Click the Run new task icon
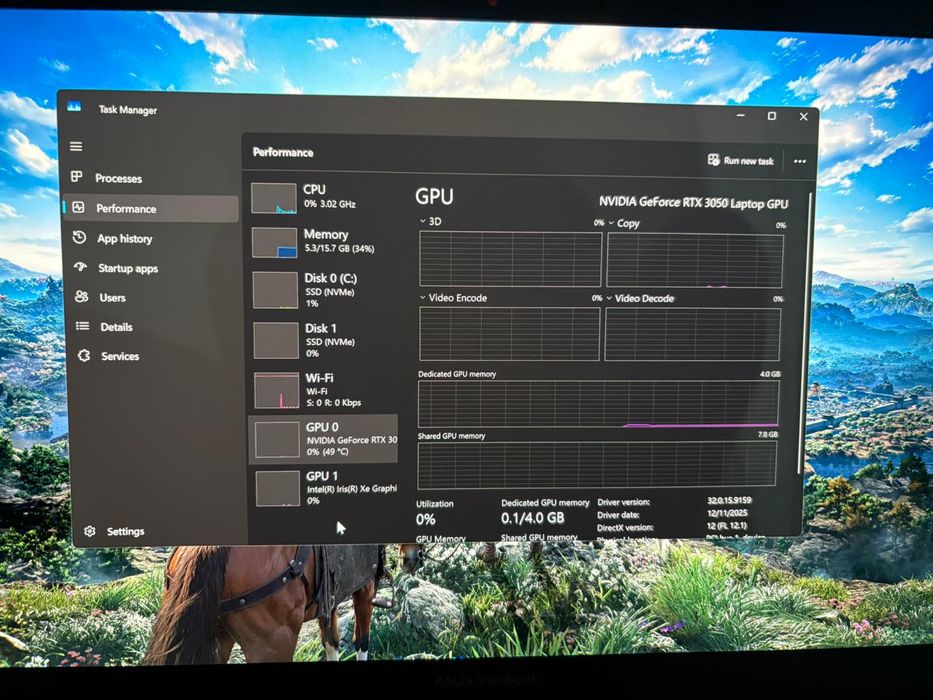The height and width of the screenshot is (700, 933). [x=713, y=160]
